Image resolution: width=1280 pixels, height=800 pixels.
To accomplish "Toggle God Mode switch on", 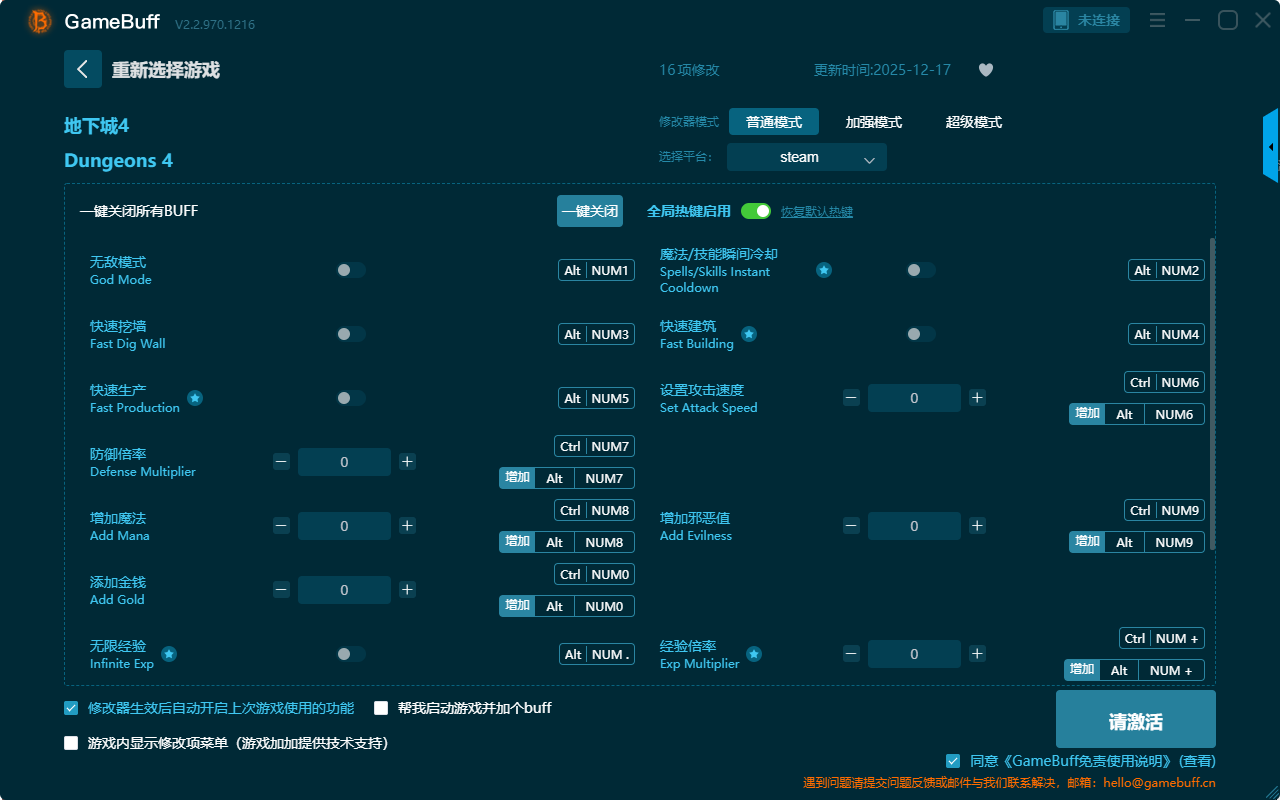I will click(x=351, y=270).
